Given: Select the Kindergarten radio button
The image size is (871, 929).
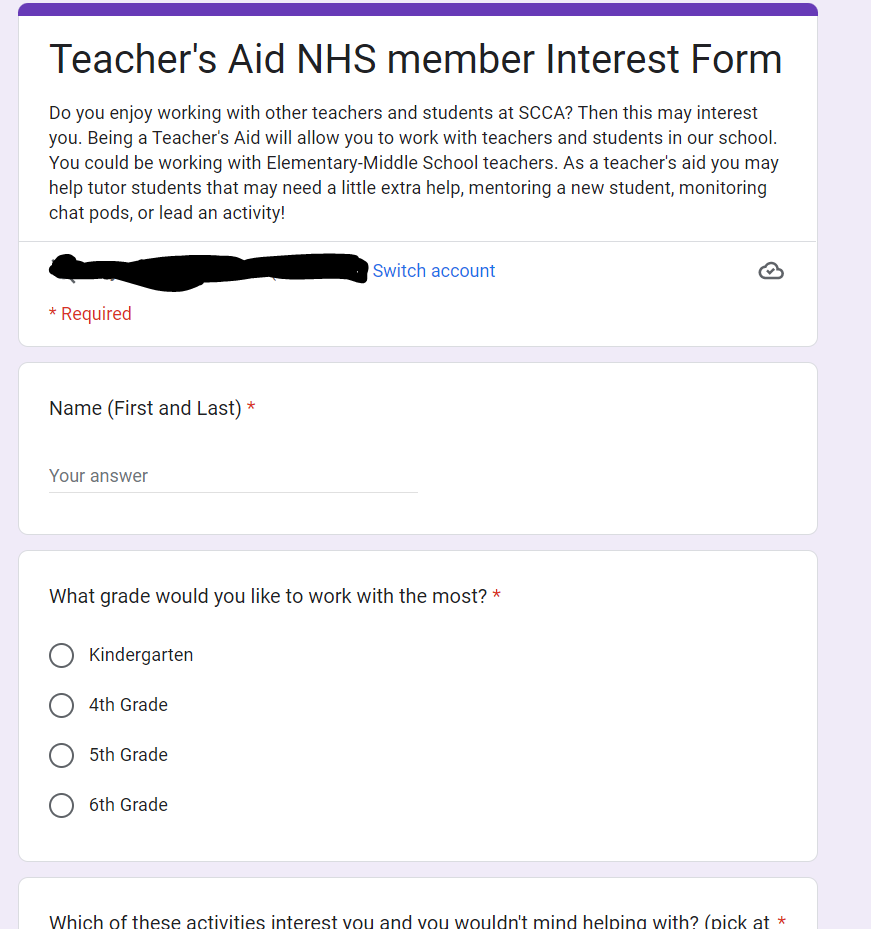Looking at the screenshot, I should (62, 655).
